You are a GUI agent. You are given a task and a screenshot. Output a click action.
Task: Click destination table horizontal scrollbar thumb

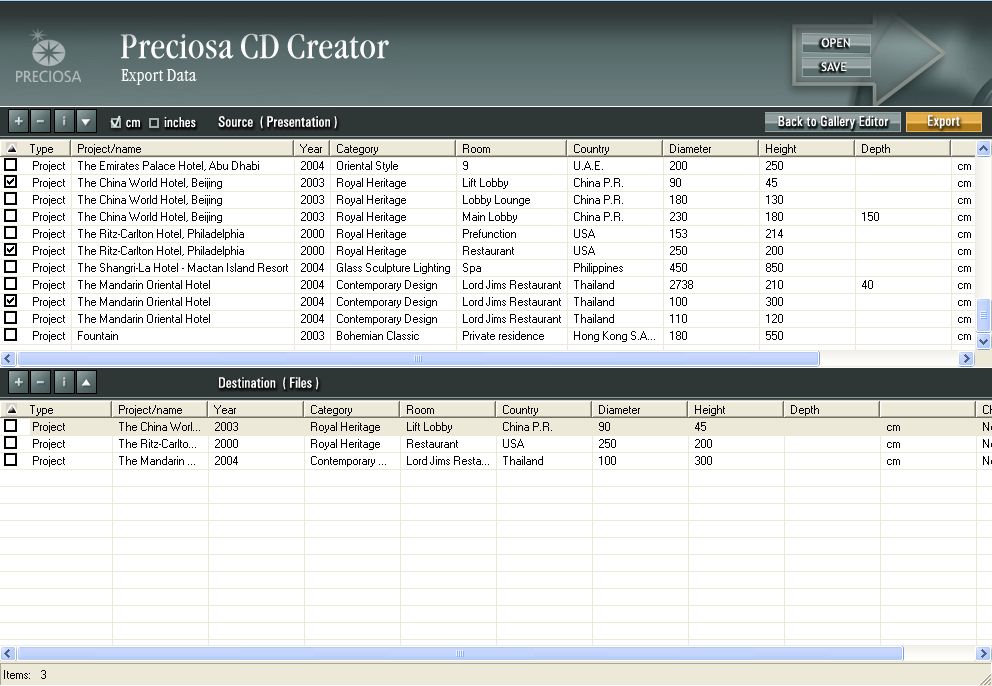tap(460, 653)
